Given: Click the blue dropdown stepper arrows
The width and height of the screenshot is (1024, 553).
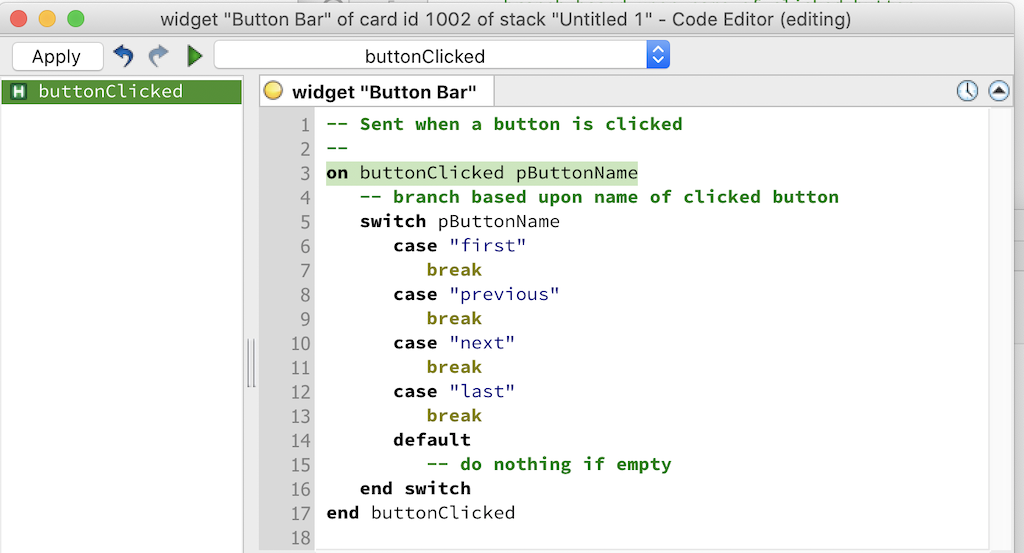Looking at the screenshot, I should coord(657,56).
